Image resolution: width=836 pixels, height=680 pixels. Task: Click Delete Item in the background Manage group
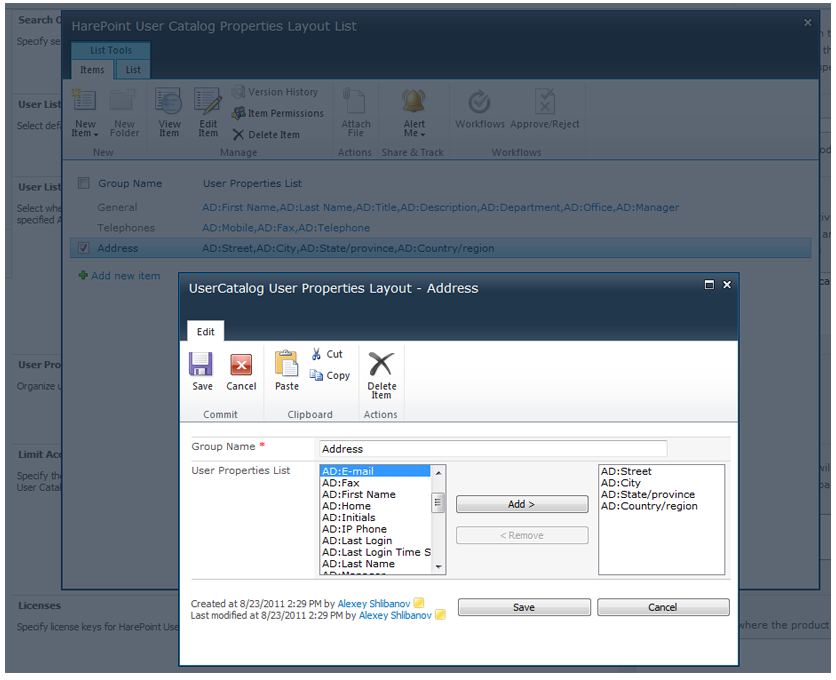click(266, 134)
